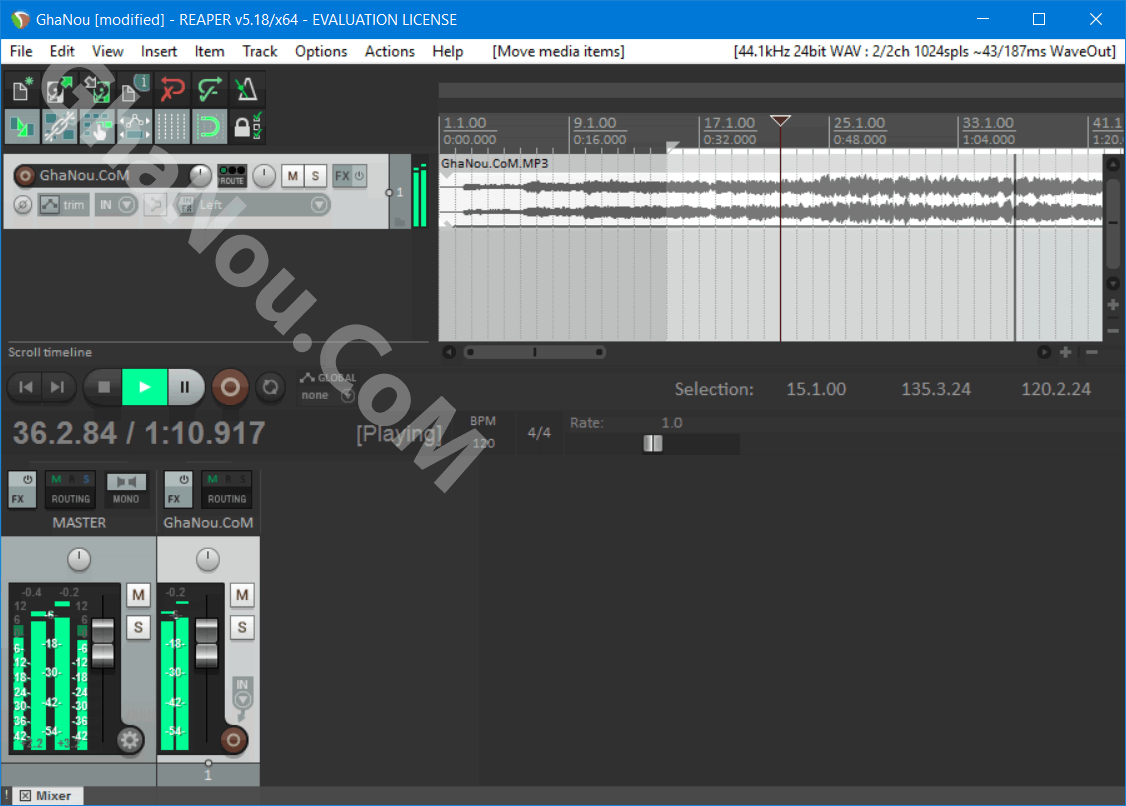Toggle the MASTER MONO button

pos(126,490)
